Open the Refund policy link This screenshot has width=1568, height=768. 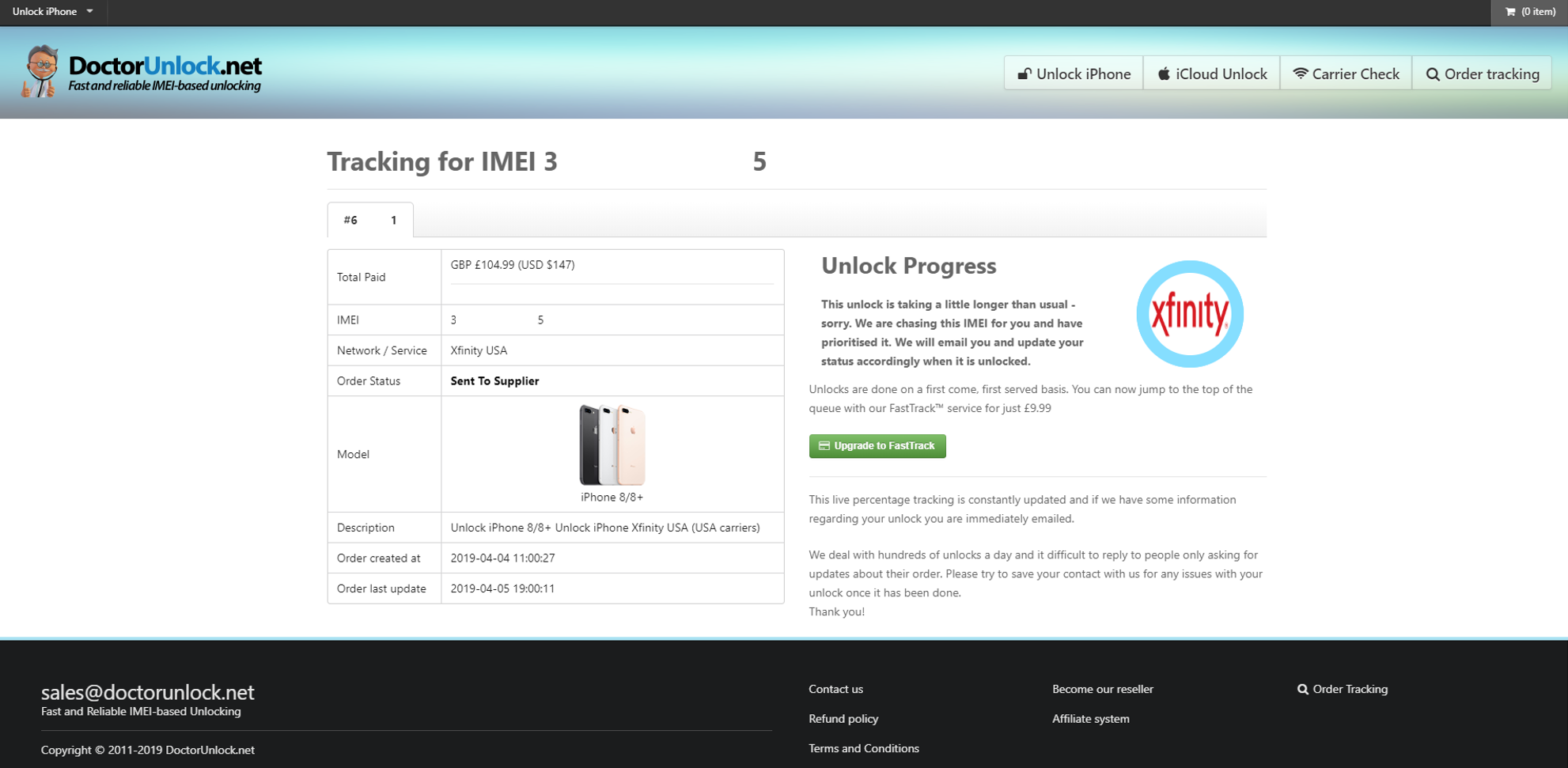tap(843, 718)
